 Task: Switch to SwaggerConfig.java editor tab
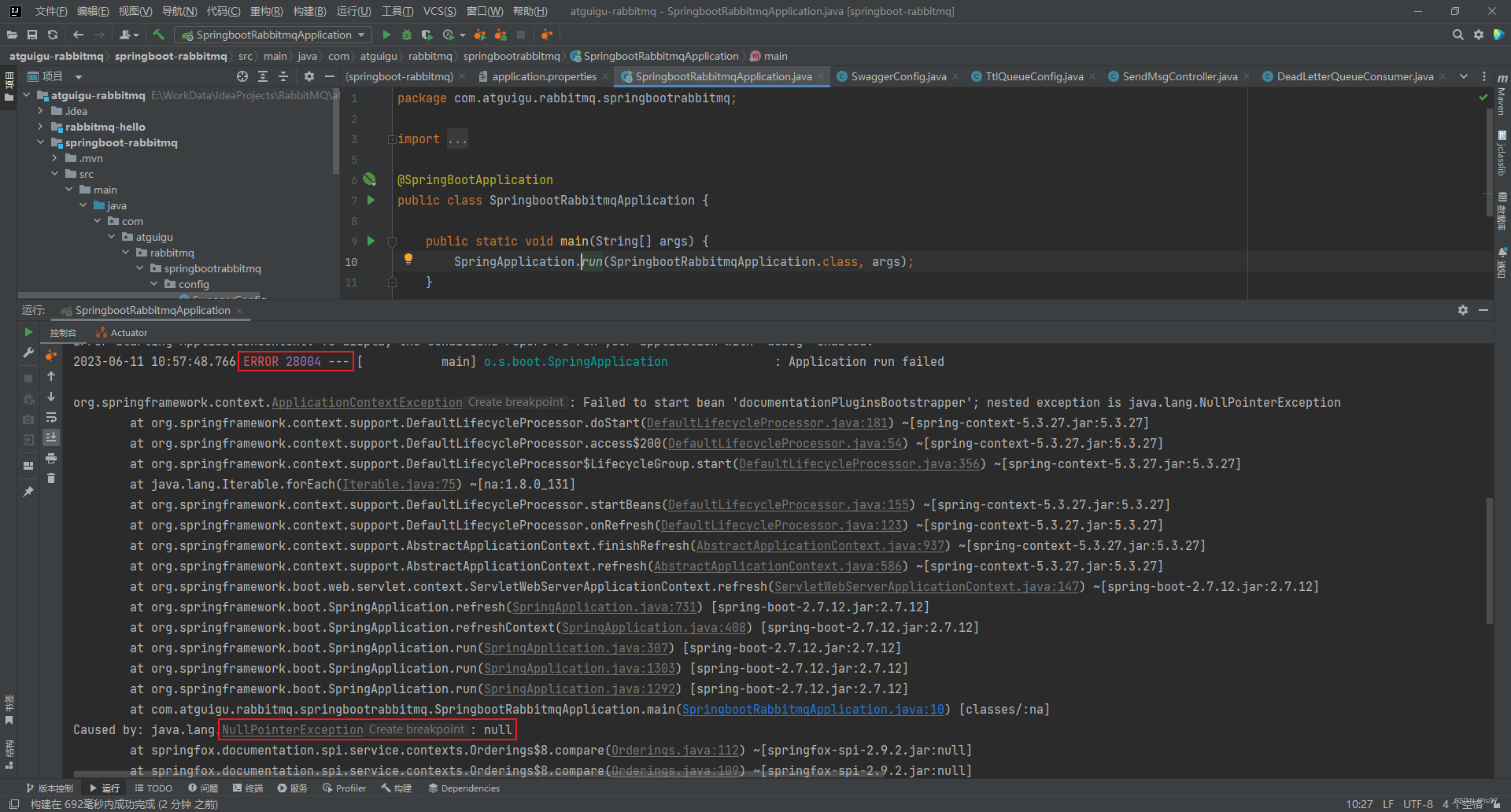click(899, 76)
